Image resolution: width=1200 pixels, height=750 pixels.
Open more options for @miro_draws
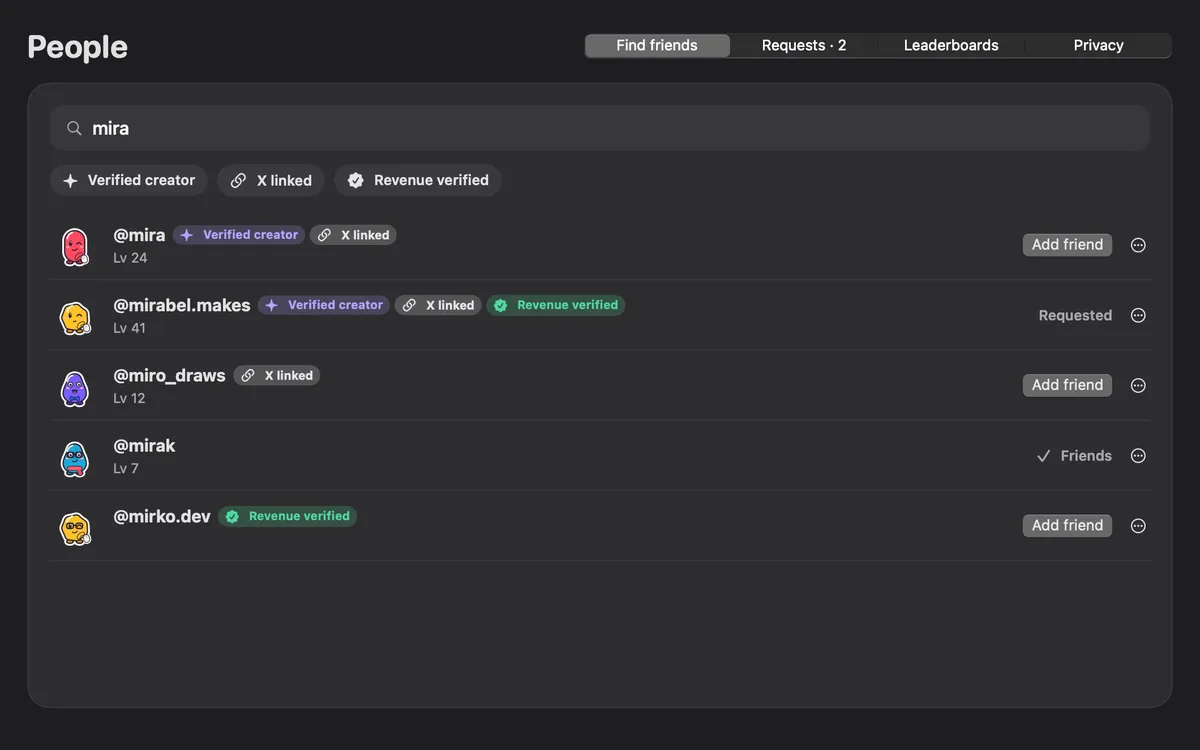1138,385
